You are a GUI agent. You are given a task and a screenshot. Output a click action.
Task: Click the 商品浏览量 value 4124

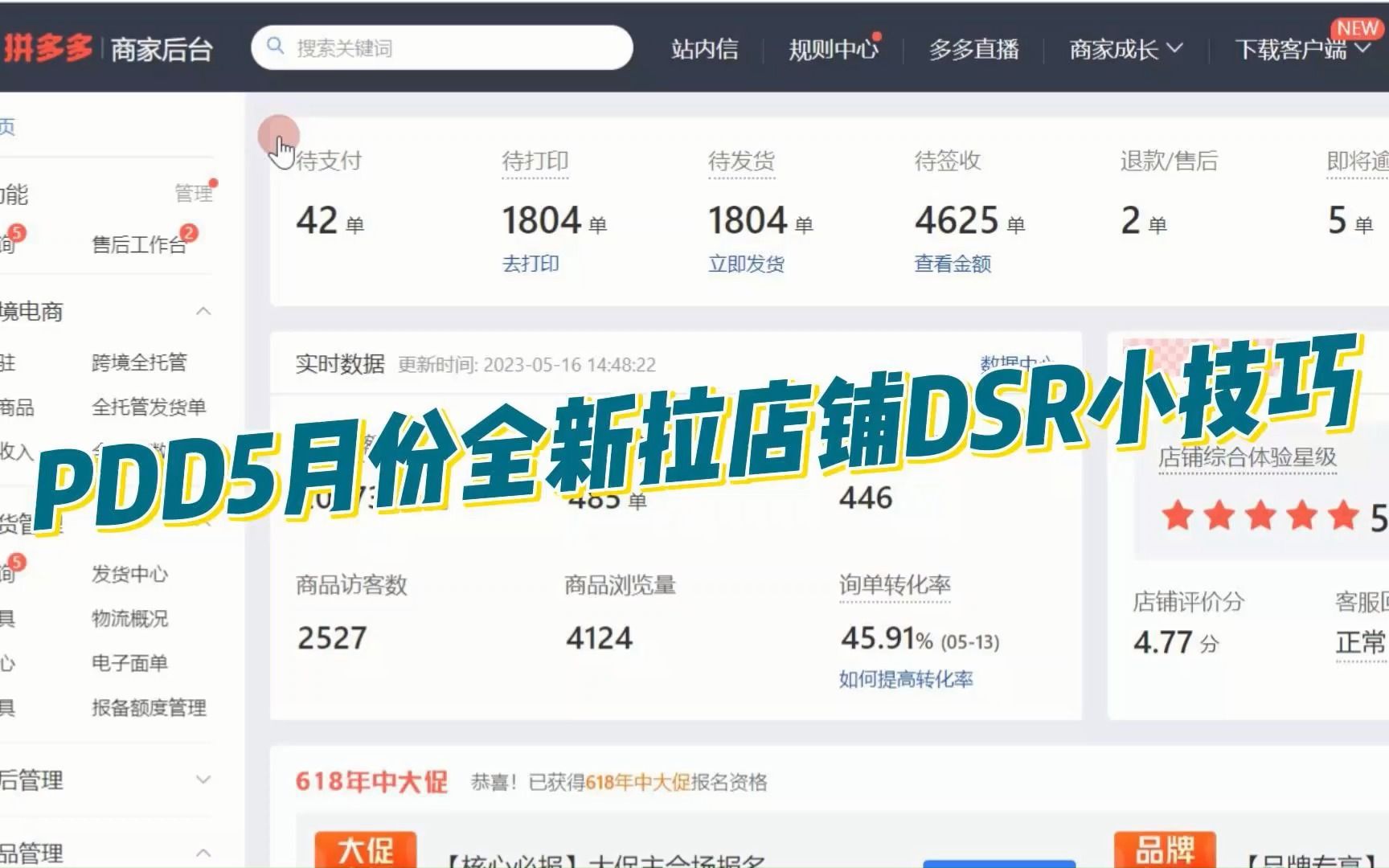(600, 638)
